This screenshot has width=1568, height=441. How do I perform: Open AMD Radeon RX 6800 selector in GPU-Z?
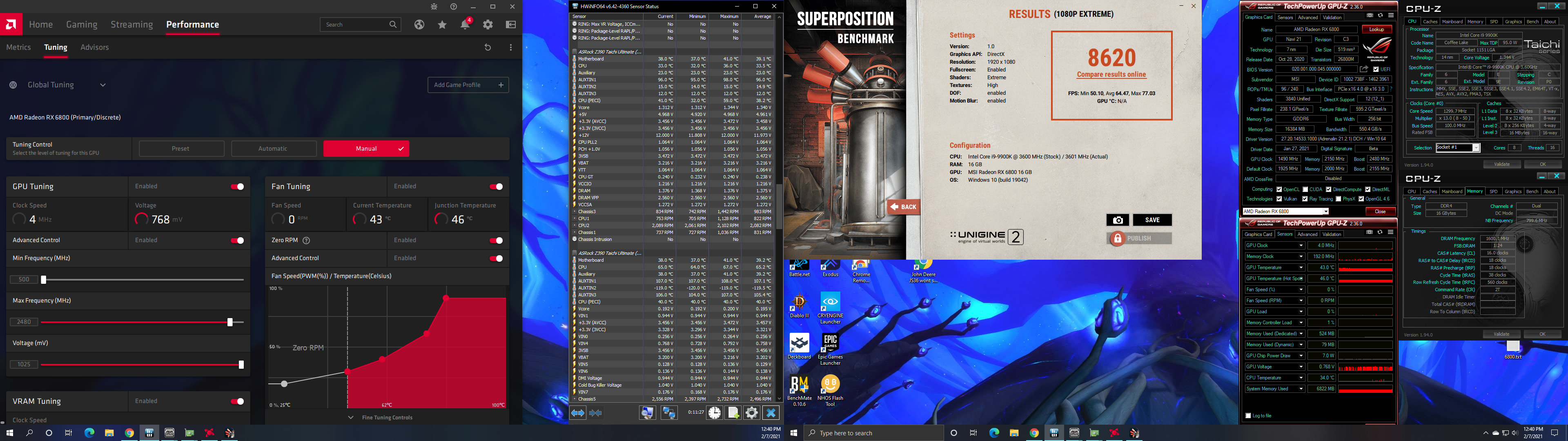tap(1285, 212)
